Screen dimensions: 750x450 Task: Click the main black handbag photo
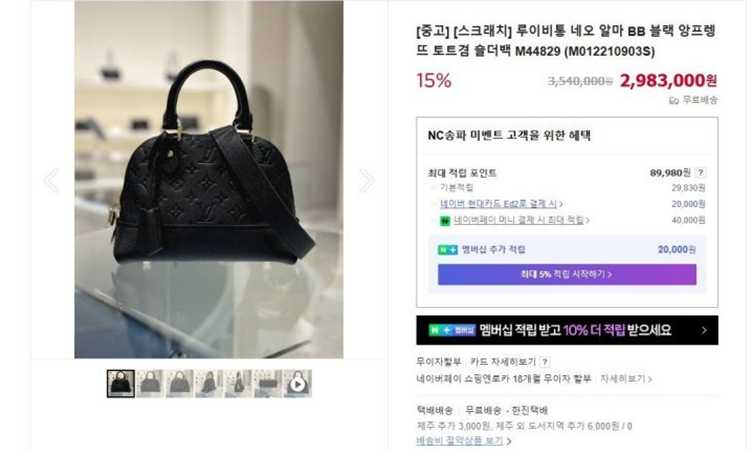[x=209, y=179]
